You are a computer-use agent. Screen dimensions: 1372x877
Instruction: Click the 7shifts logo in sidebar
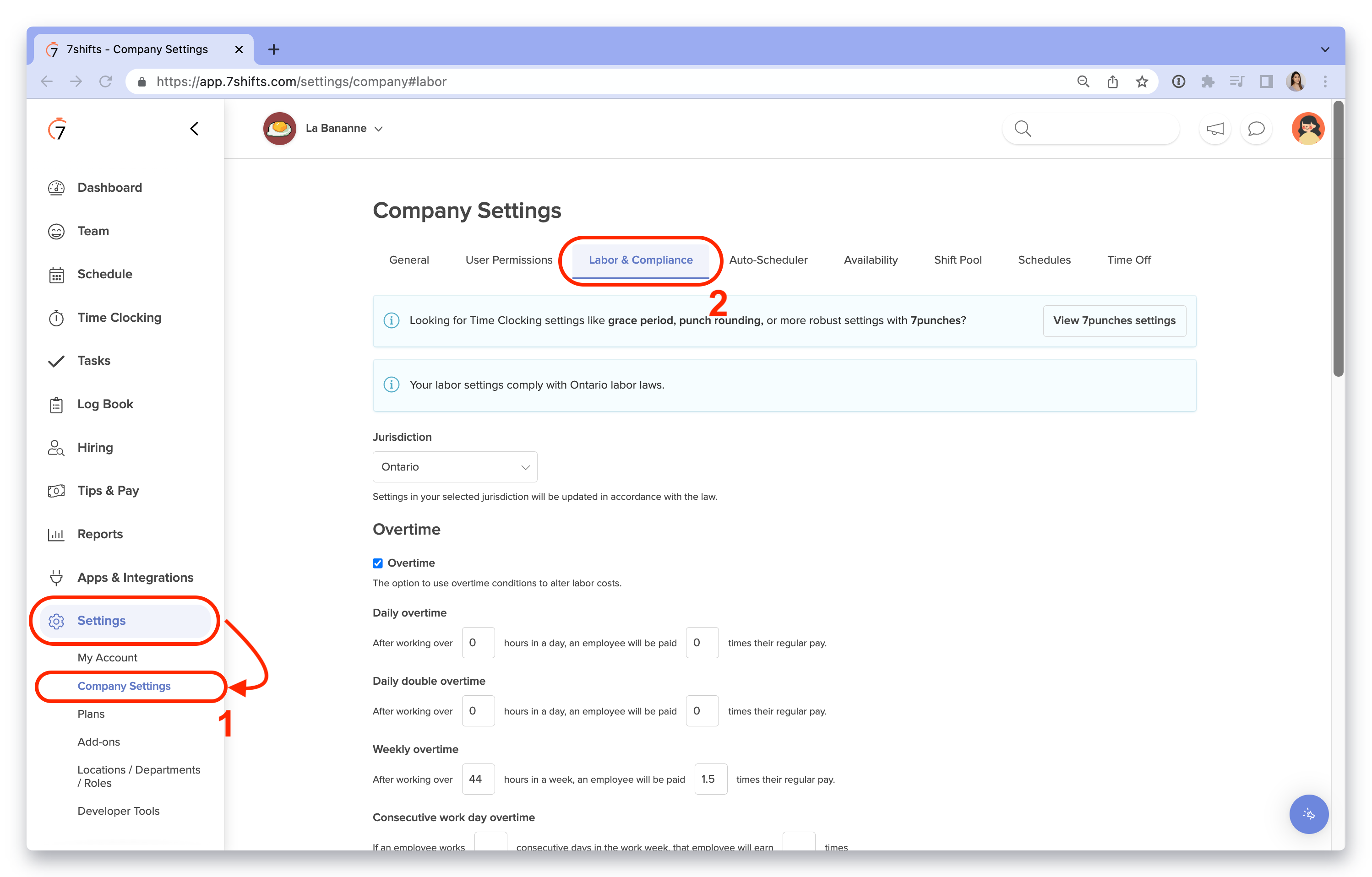57,129
